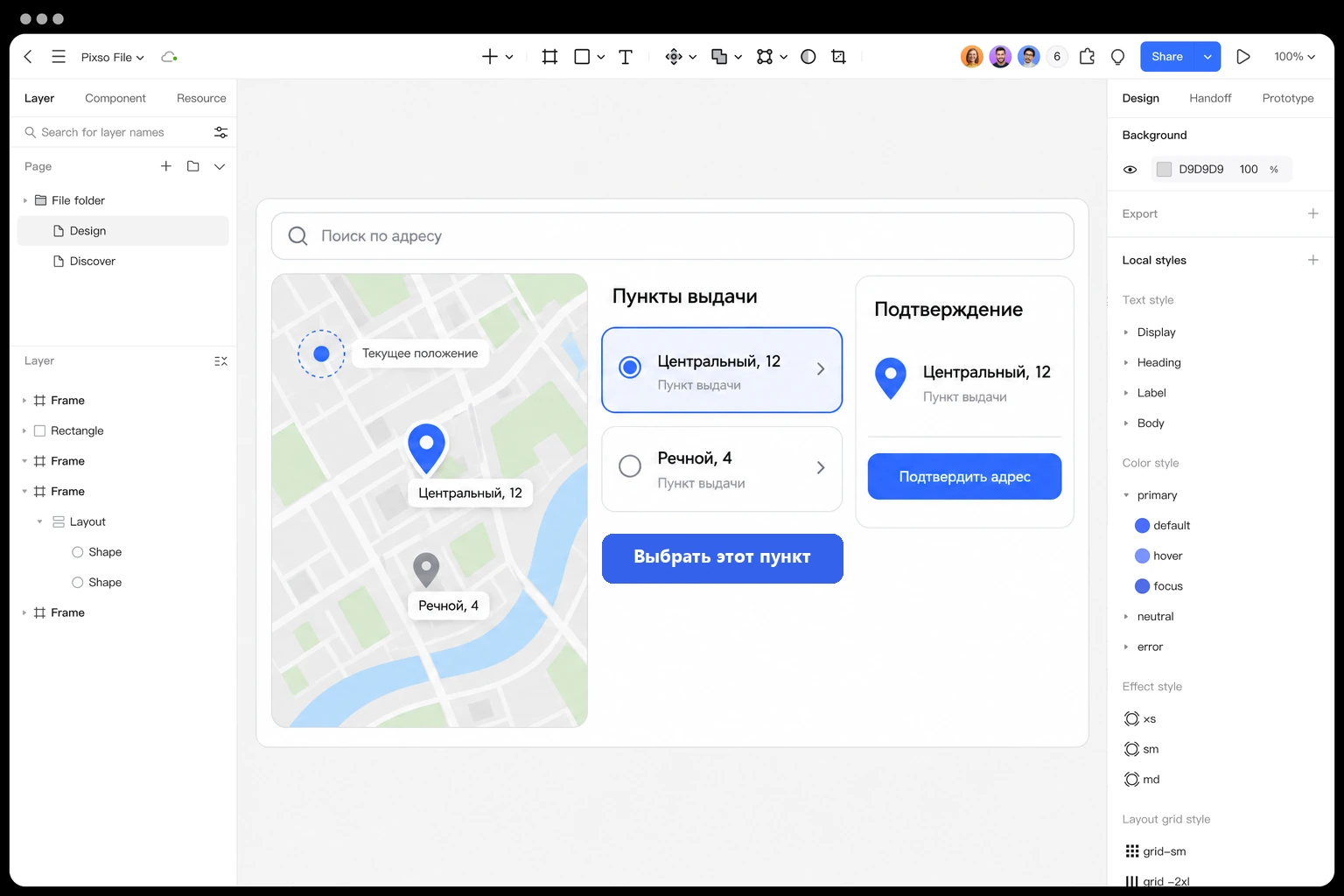This screenshot has height=896, width=1344.
Task: Open the share options dropdown arrow
Action: click(1207, 57)
